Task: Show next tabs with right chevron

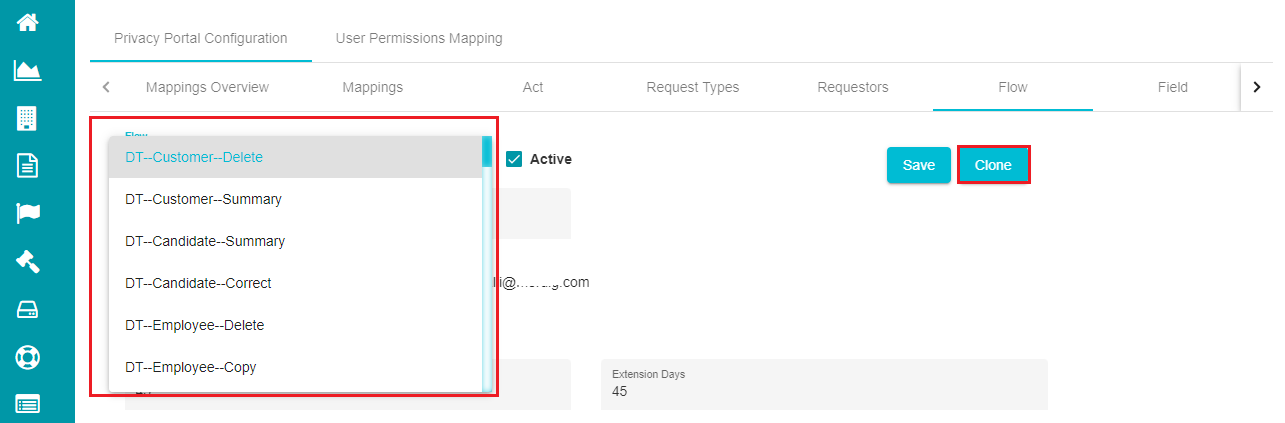Action: [x=1257, y=87]
